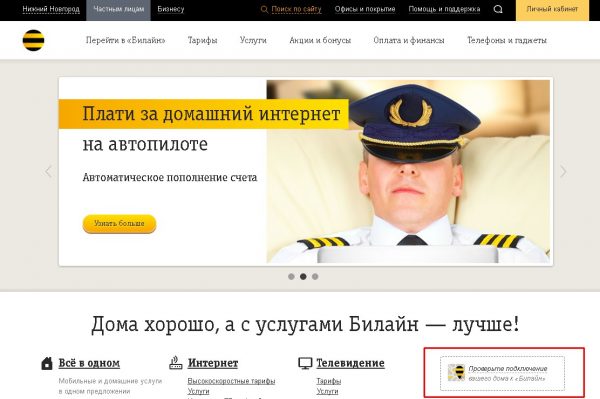600x399 pixels.
Task: Click Услуги link under Телевидение
Action: click(327, 391)
